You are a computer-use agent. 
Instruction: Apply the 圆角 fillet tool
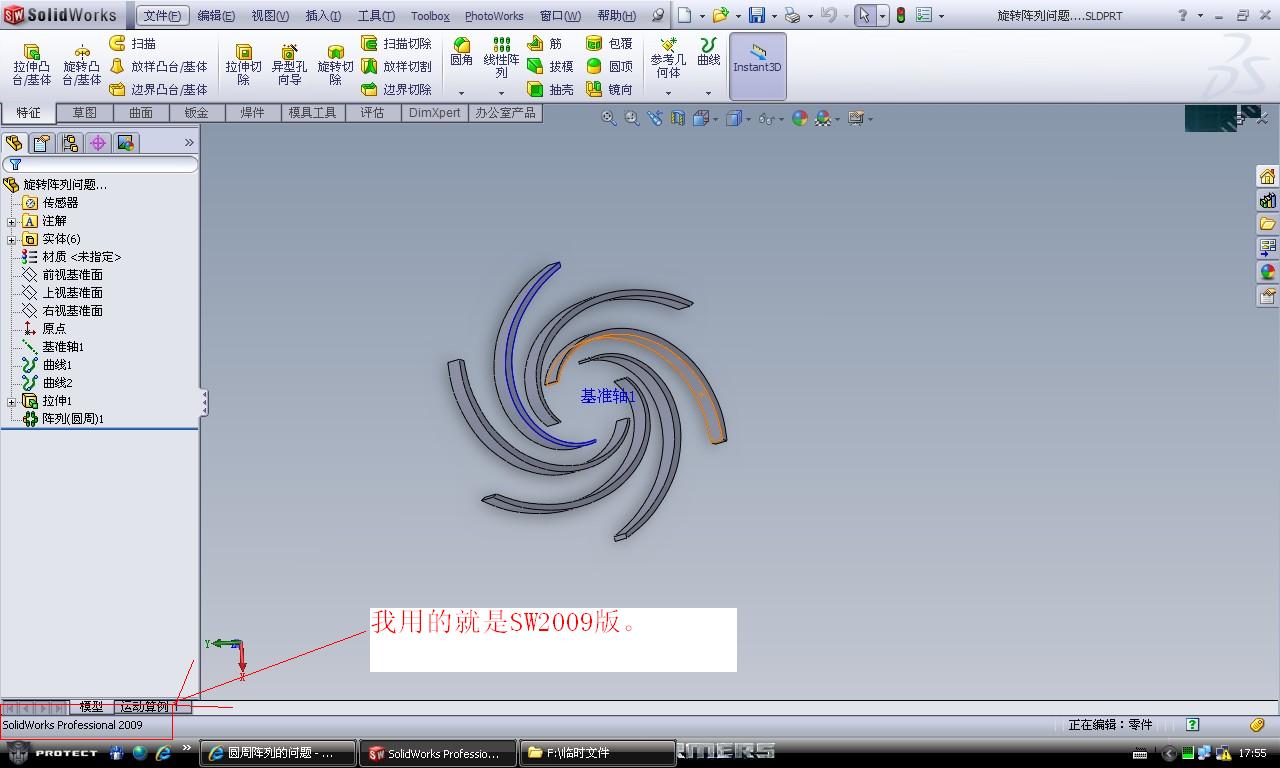[461, 53]
